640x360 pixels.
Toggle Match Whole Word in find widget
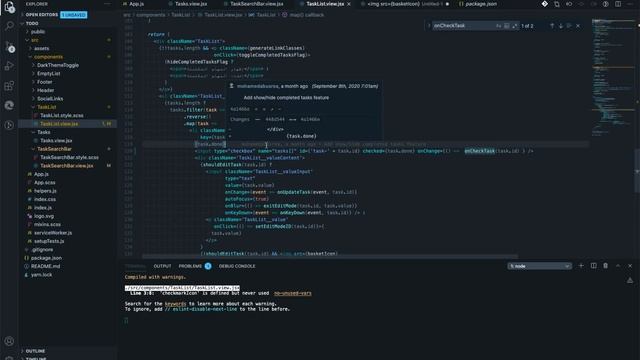(x=507, y=26)
